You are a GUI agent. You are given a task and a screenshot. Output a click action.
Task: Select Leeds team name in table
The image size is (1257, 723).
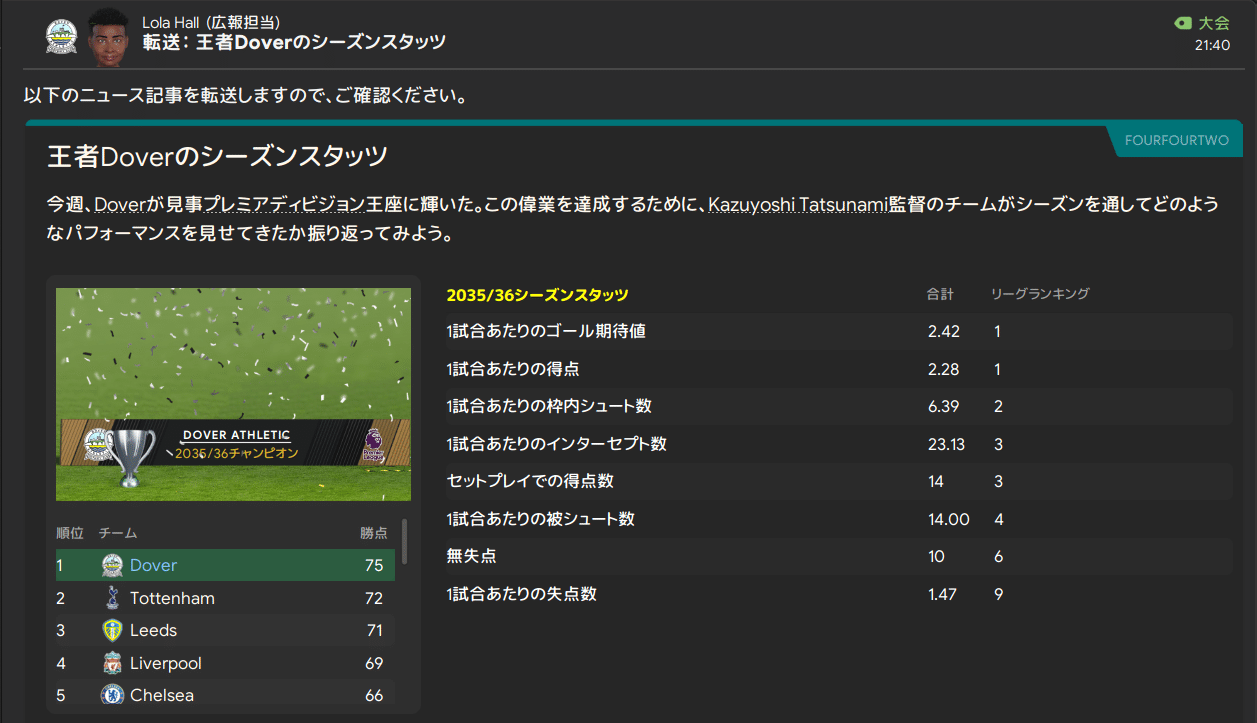(153, 630)
